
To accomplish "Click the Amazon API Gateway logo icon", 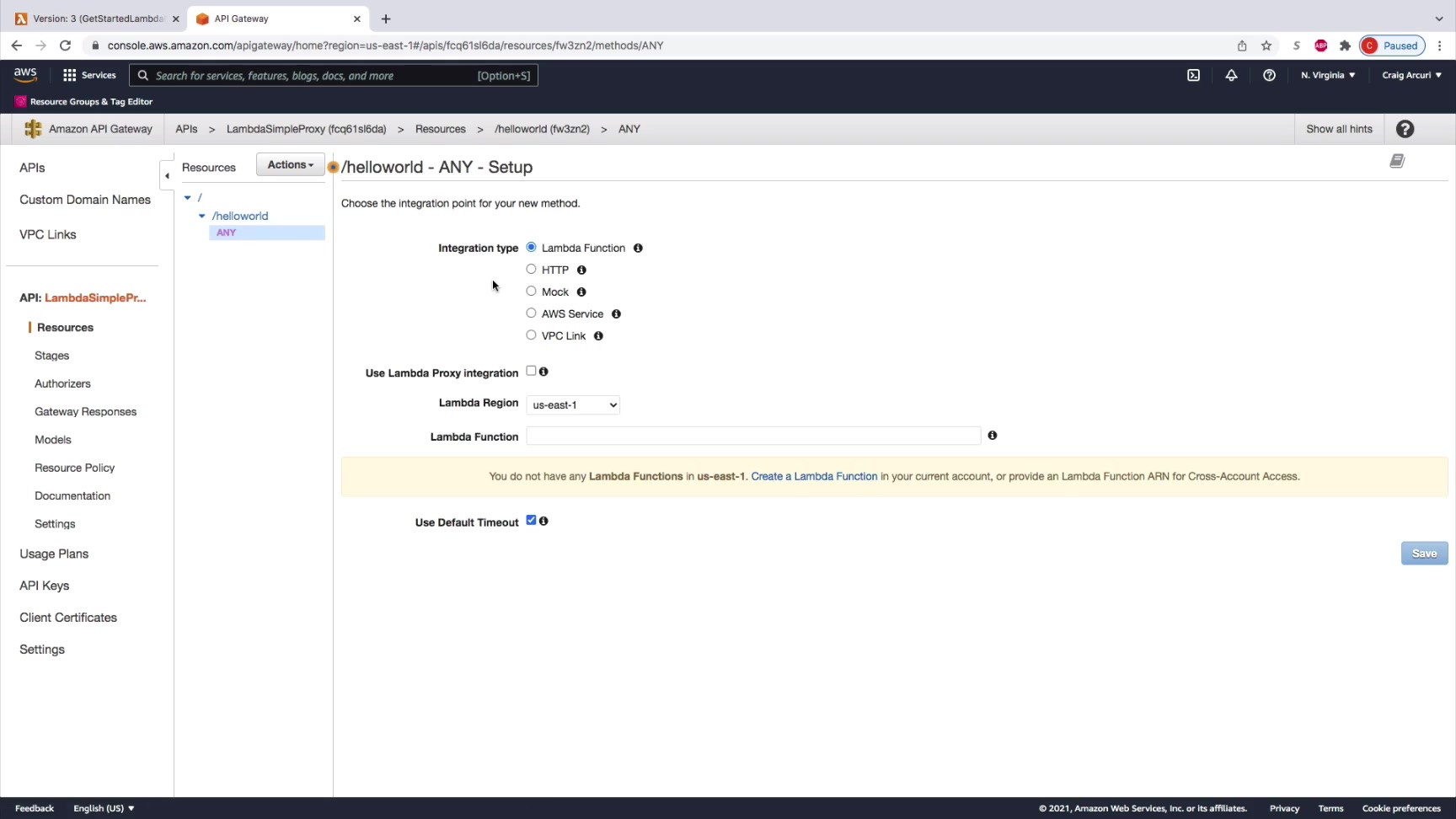I will [x=33, y=129].
